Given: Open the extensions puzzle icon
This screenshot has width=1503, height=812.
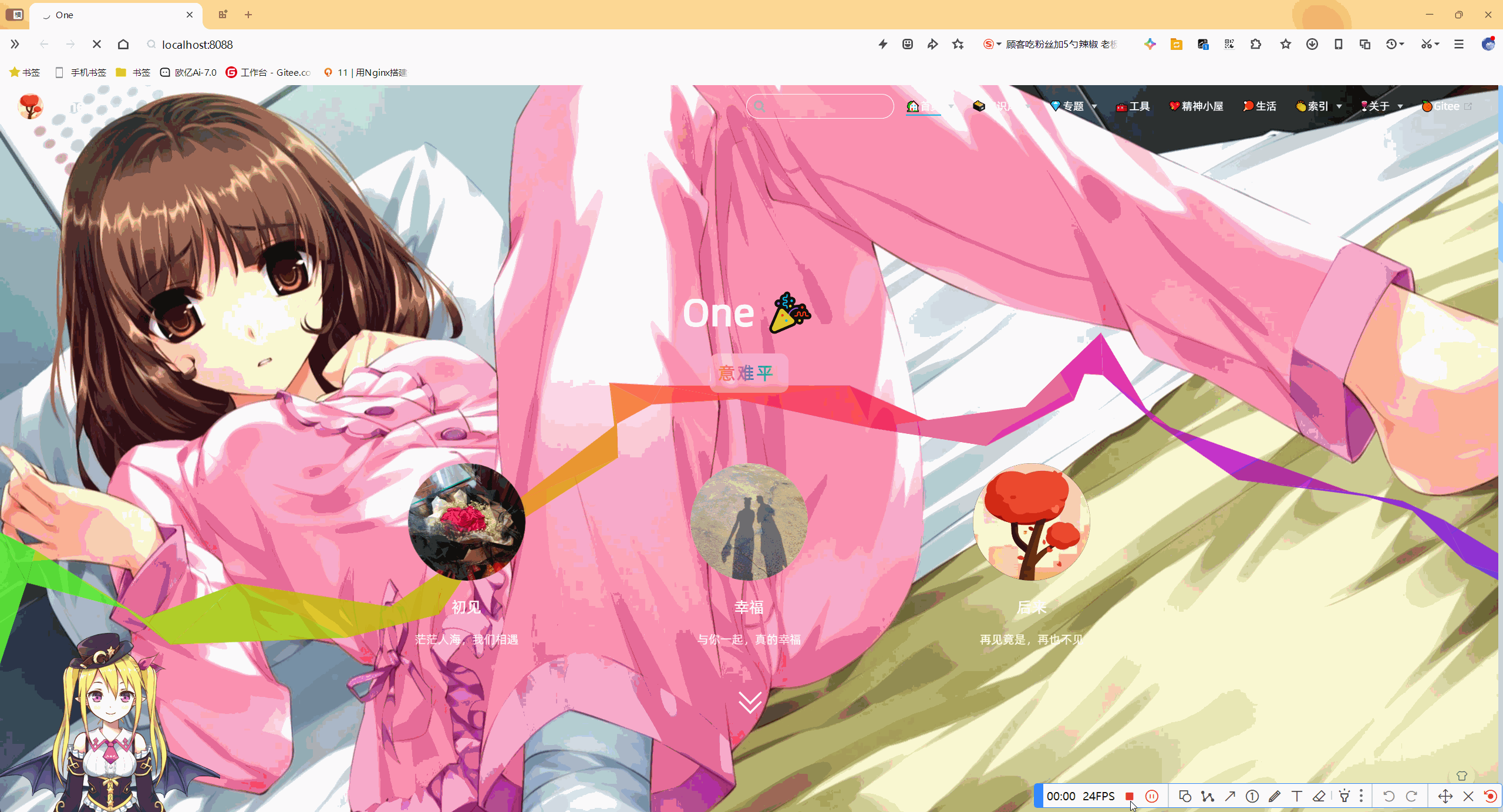Looking at the screenshot, I should point(1256,44).
